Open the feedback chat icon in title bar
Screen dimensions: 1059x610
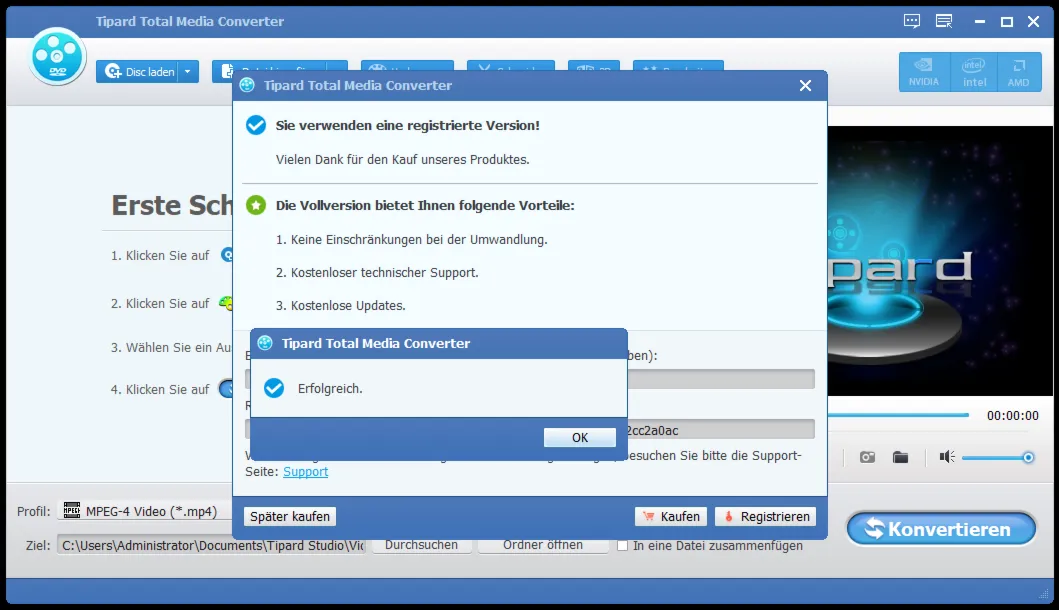point(912,21)
